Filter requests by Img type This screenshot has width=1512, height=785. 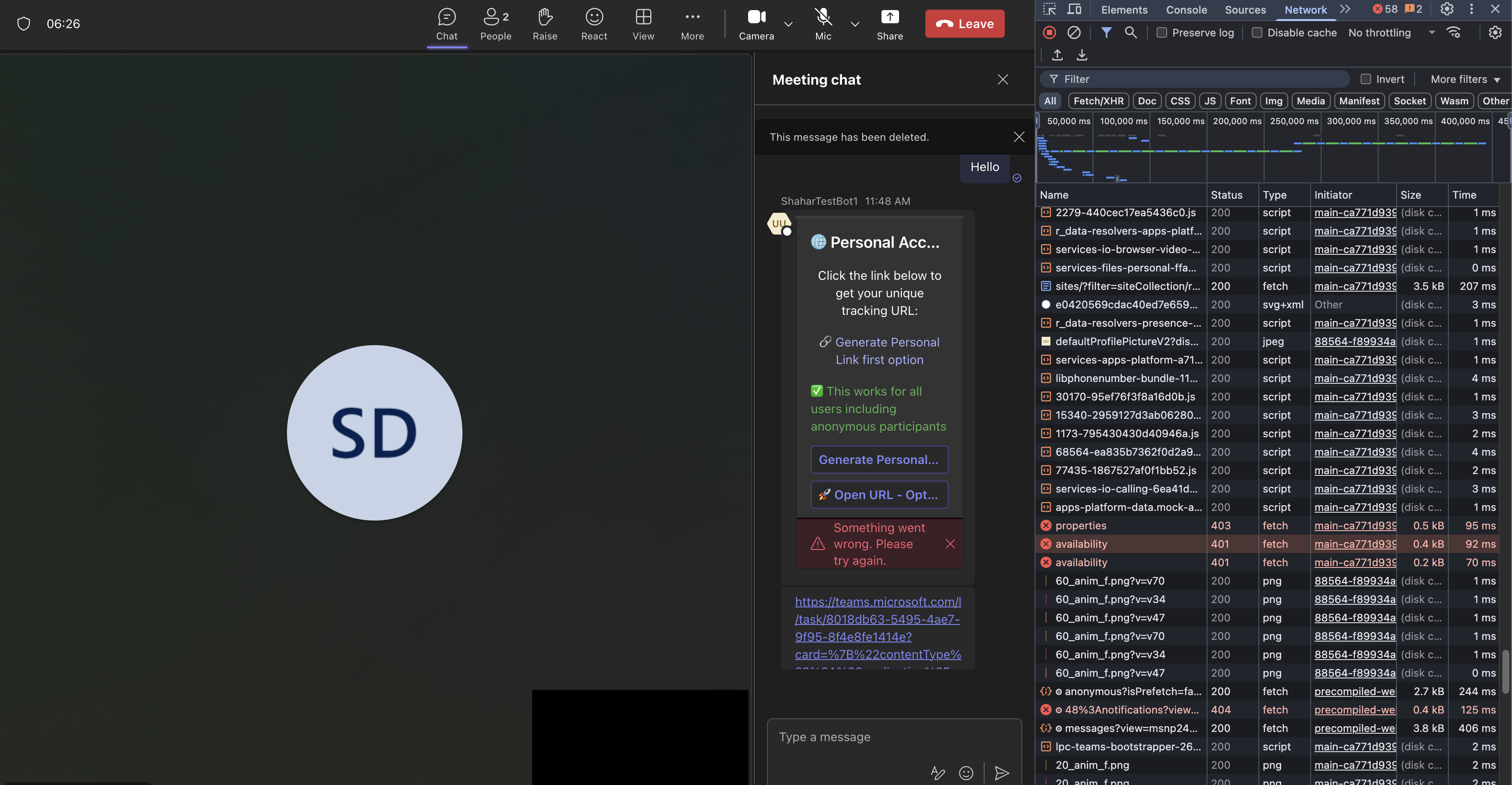coord(1273,101)
